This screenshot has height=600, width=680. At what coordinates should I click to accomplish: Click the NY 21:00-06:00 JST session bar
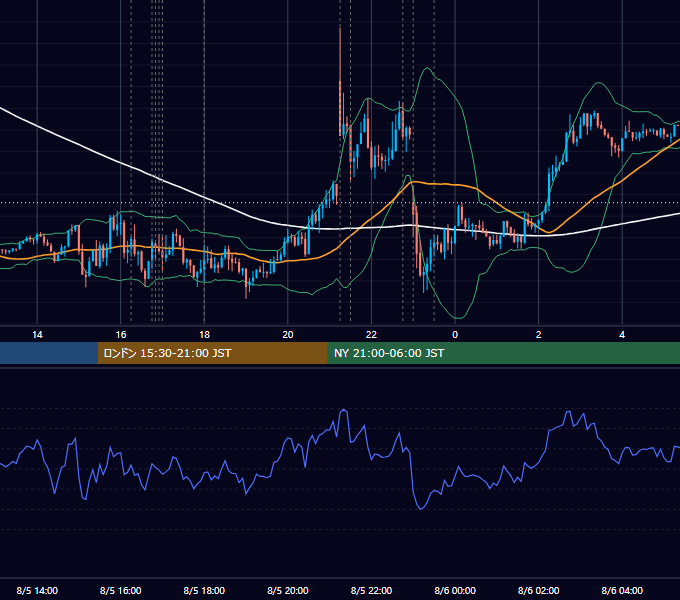click(503, 353)
